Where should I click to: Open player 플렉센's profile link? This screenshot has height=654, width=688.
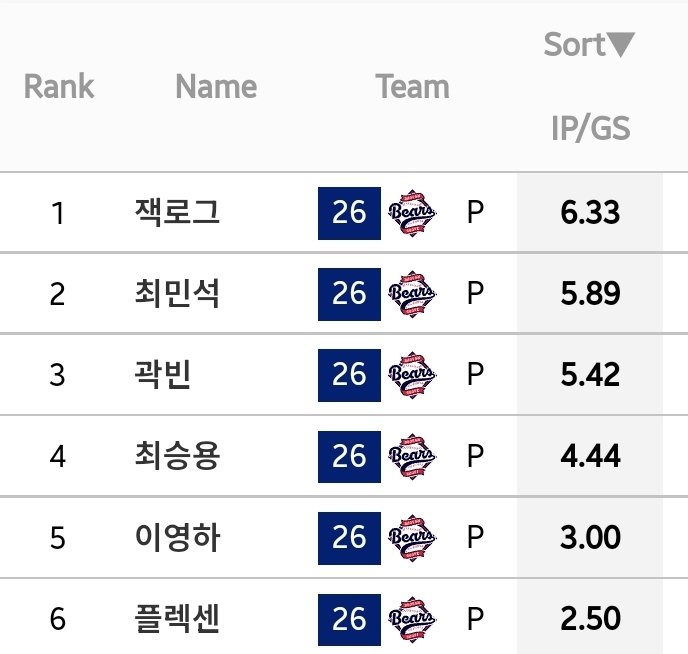(x=177, y=619)
